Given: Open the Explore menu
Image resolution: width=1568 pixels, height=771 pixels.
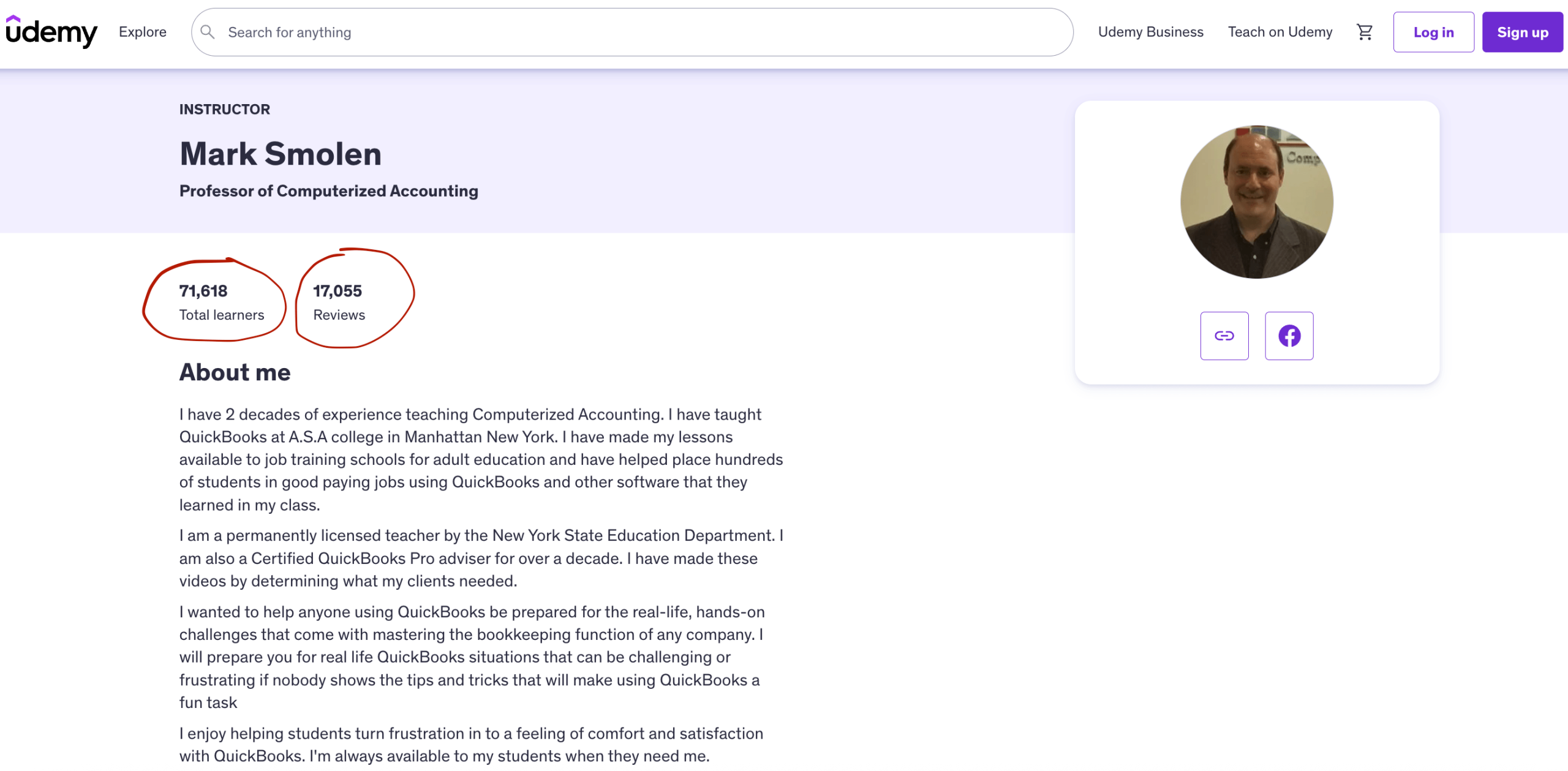Looking at the screenshot, I should click(142, 32).
